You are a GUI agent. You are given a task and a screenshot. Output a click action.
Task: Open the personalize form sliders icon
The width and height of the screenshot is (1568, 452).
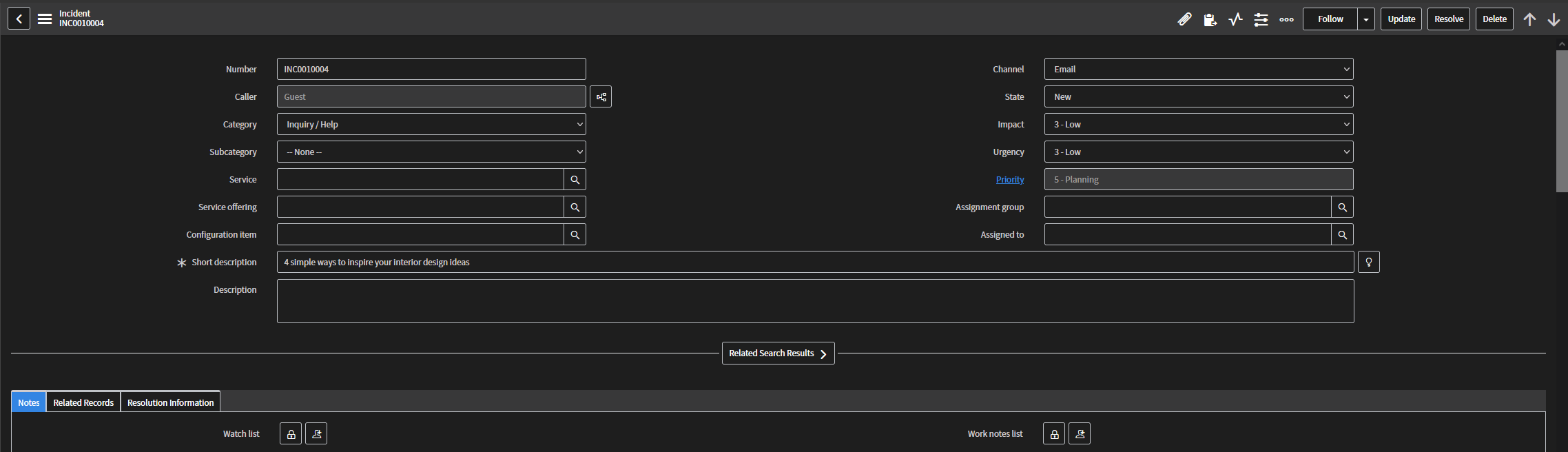pos(1261,19)
